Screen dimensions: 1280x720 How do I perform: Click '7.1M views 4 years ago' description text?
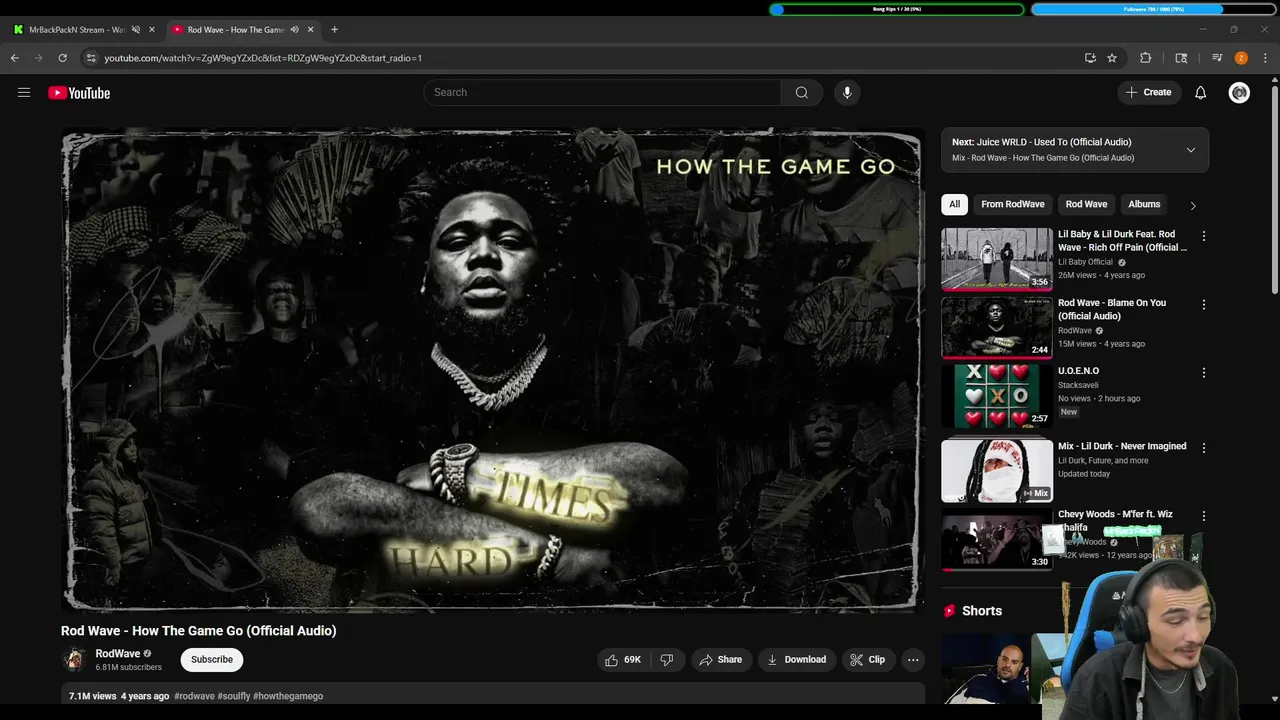(x=119, y=696)
